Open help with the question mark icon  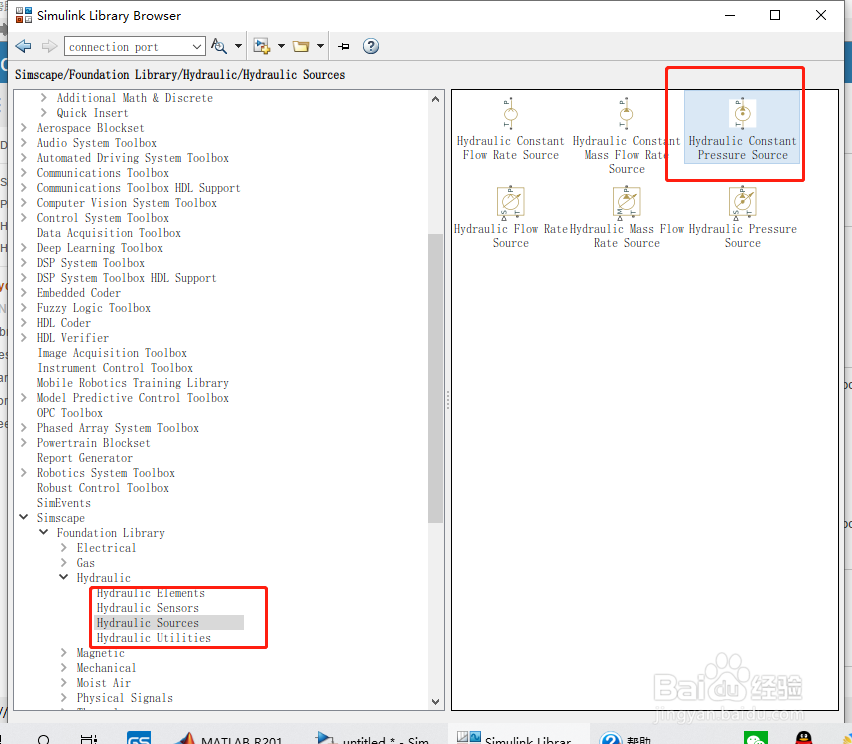[x=371, y=46]
